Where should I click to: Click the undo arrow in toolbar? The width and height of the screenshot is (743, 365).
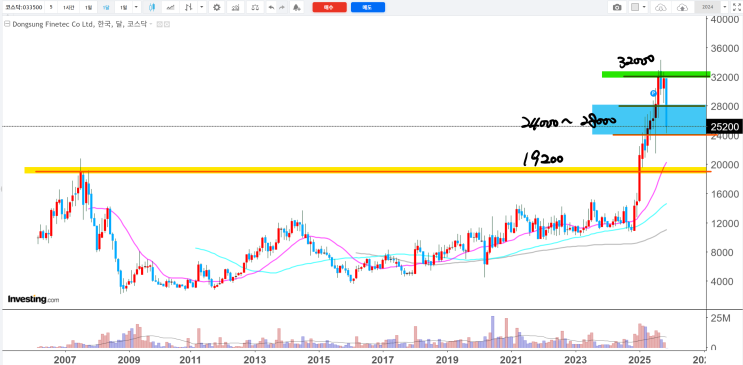pyautogui.click(x=271, y=8)
